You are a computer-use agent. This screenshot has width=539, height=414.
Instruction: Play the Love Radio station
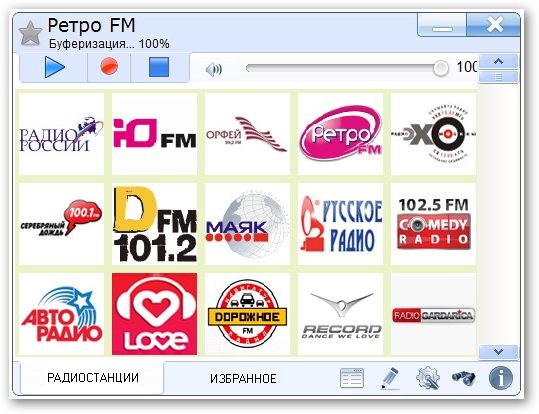point(154,314)
